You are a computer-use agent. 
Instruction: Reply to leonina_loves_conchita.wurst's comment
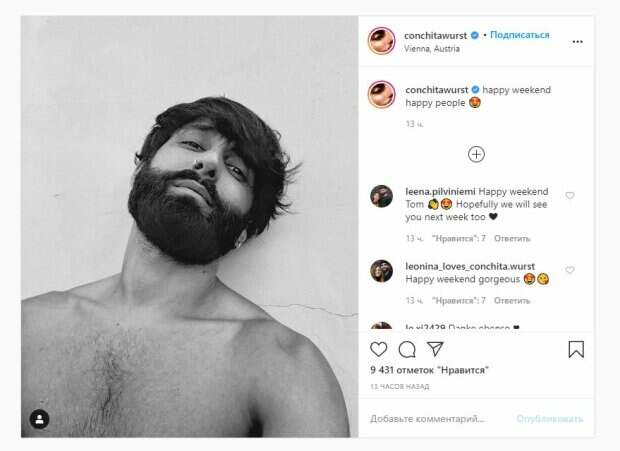[512, 300]
